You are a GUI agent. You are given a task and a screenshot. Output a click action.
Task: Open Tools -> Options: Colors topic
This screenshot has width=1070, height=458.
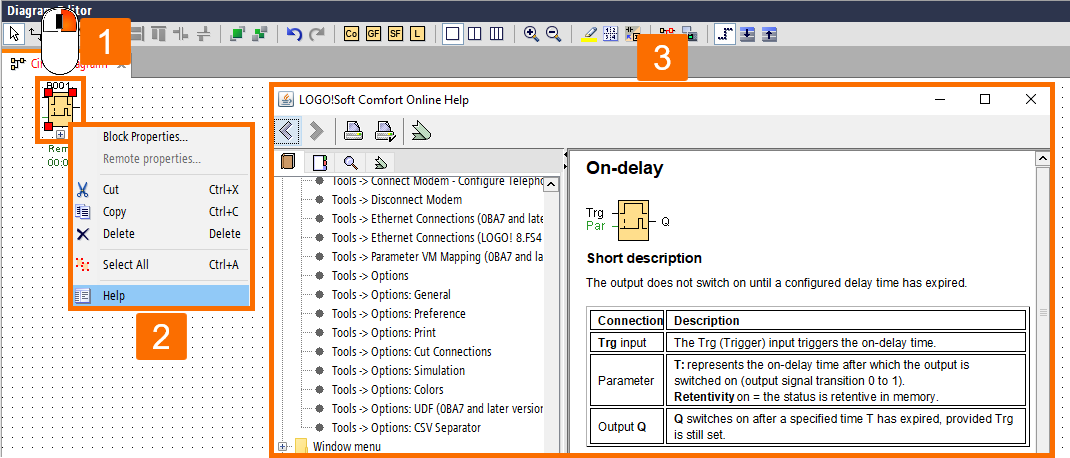388,390
